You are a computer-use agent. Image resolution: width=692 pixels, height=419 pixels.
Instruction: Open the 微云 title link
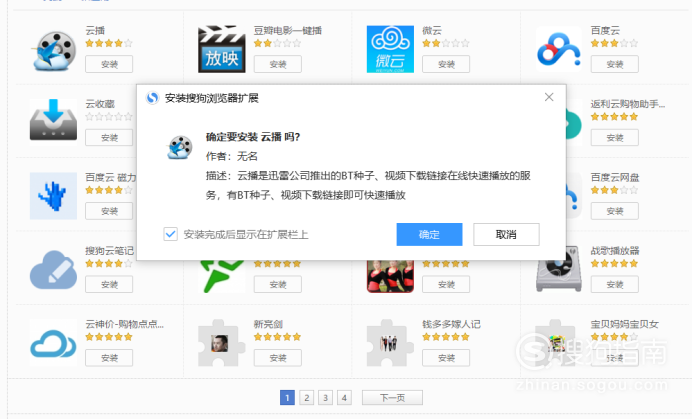click(432, 30)
